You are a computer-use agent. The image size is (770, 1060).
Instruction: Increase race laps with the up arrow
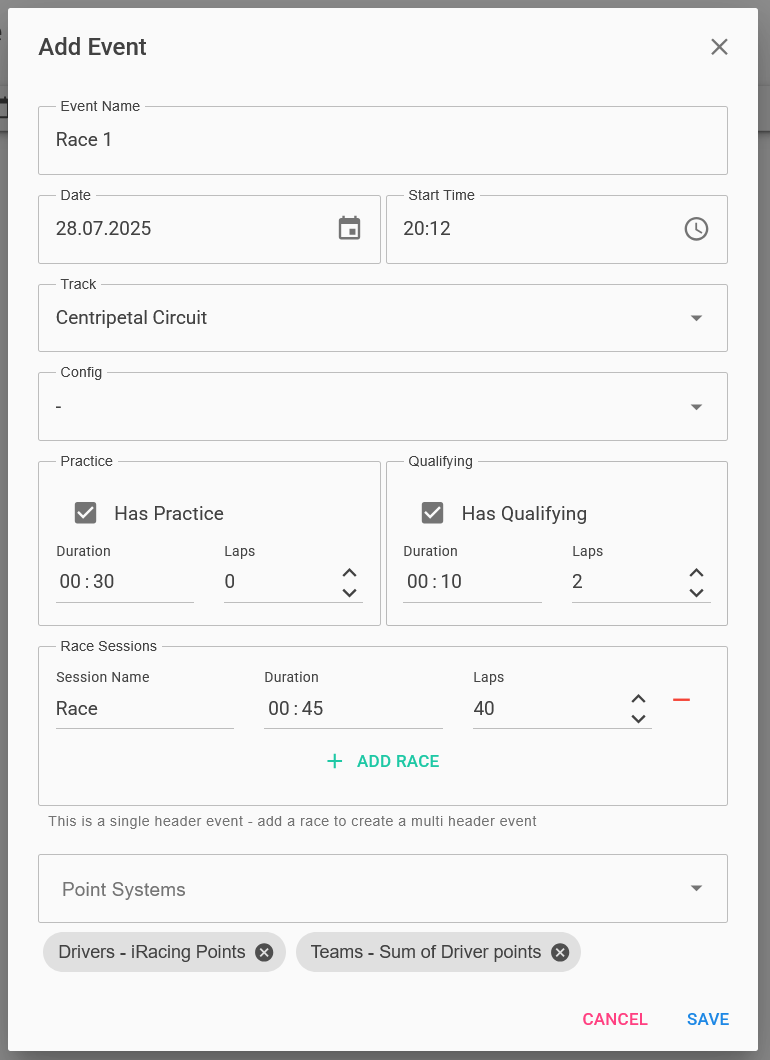point(638,699)
